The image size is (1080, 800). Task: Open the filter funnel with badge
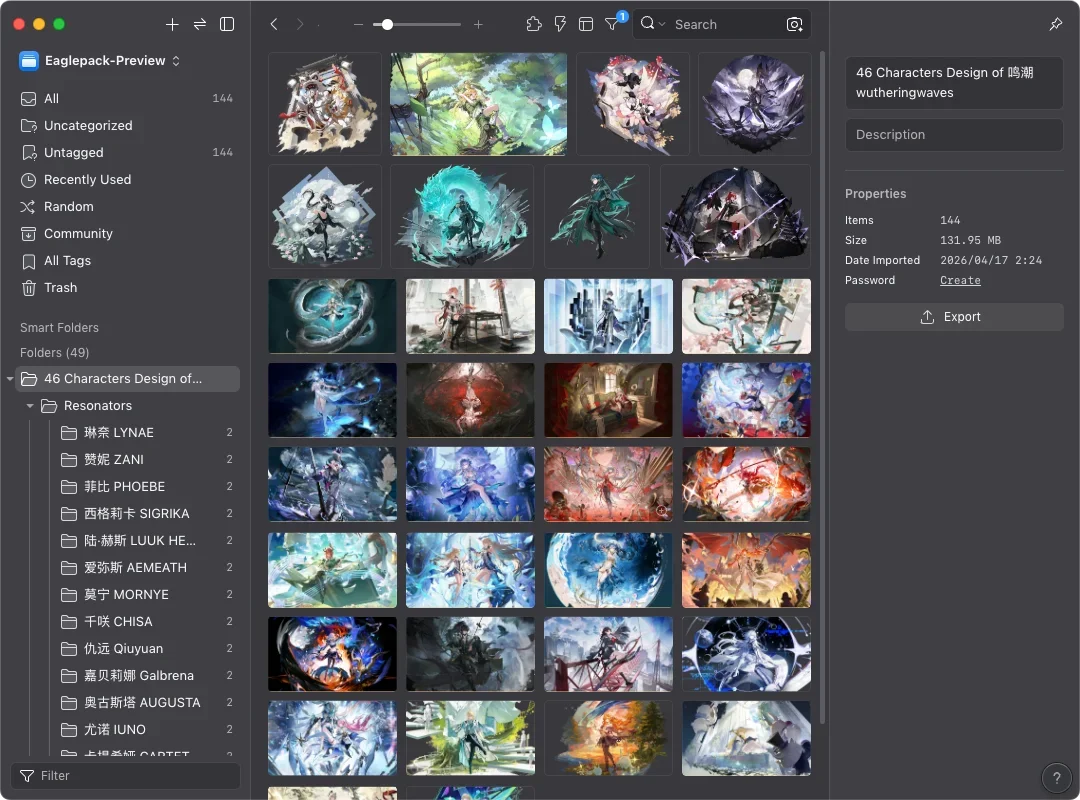612,24
